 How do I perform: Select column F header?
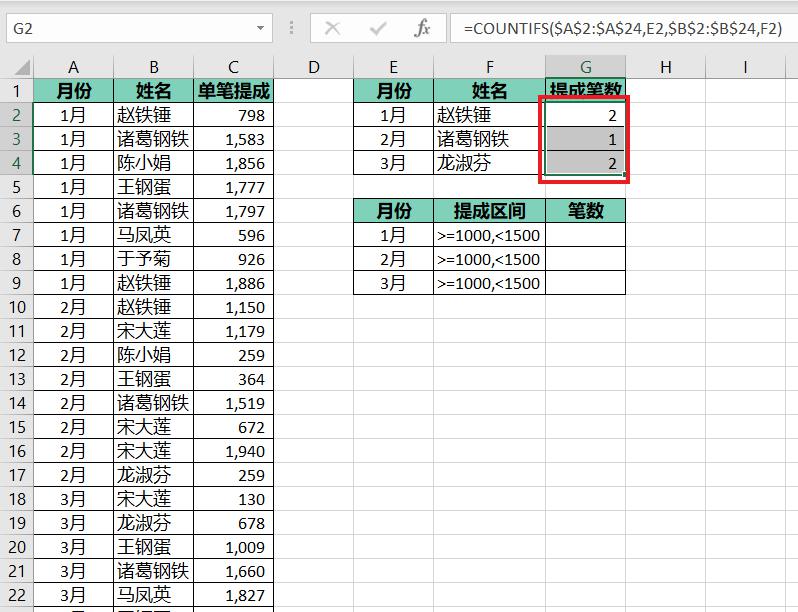(x=490, y=67)
